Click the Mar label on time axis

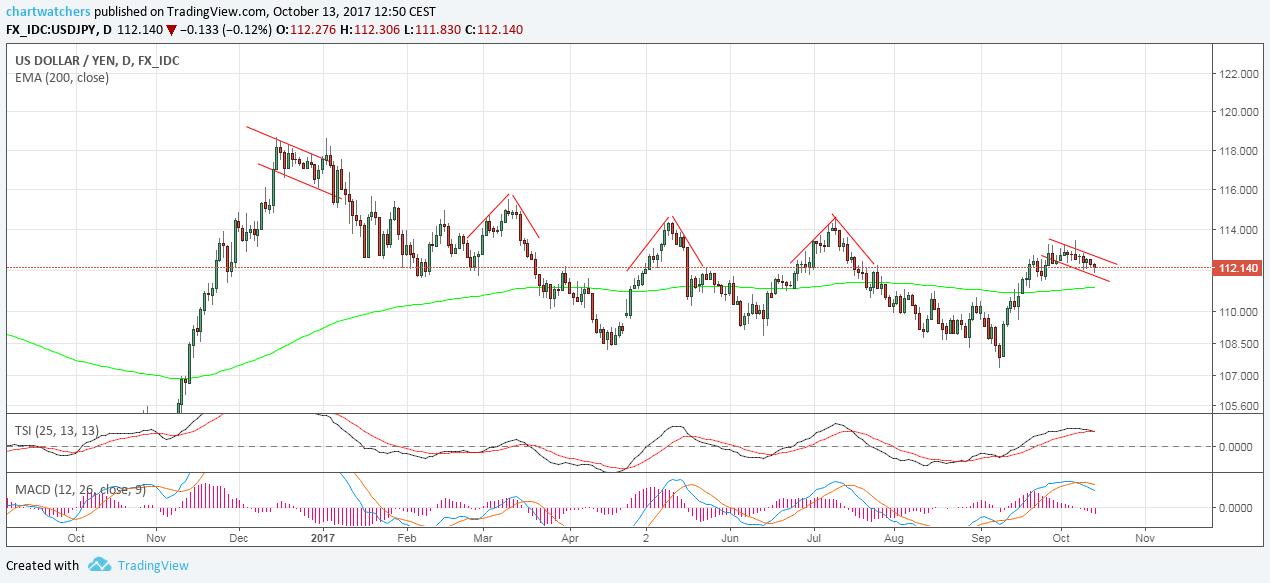(482, 537)
